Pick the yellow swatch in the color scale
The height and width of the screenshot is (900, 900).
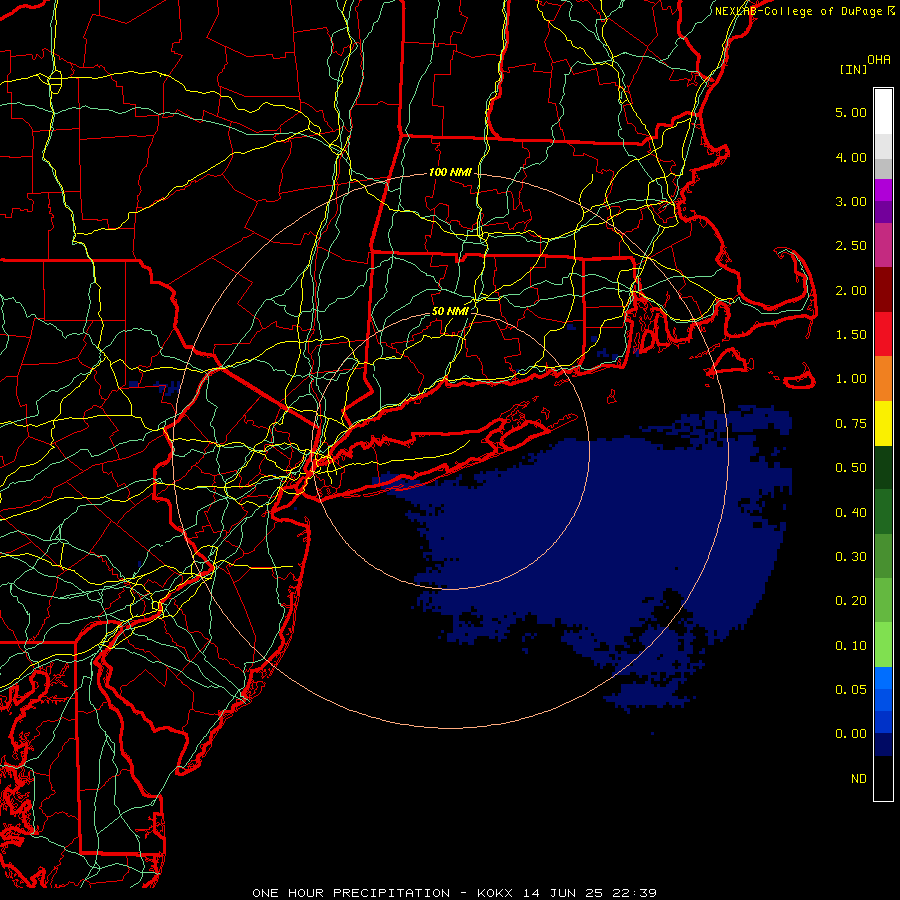click(883, 424)
